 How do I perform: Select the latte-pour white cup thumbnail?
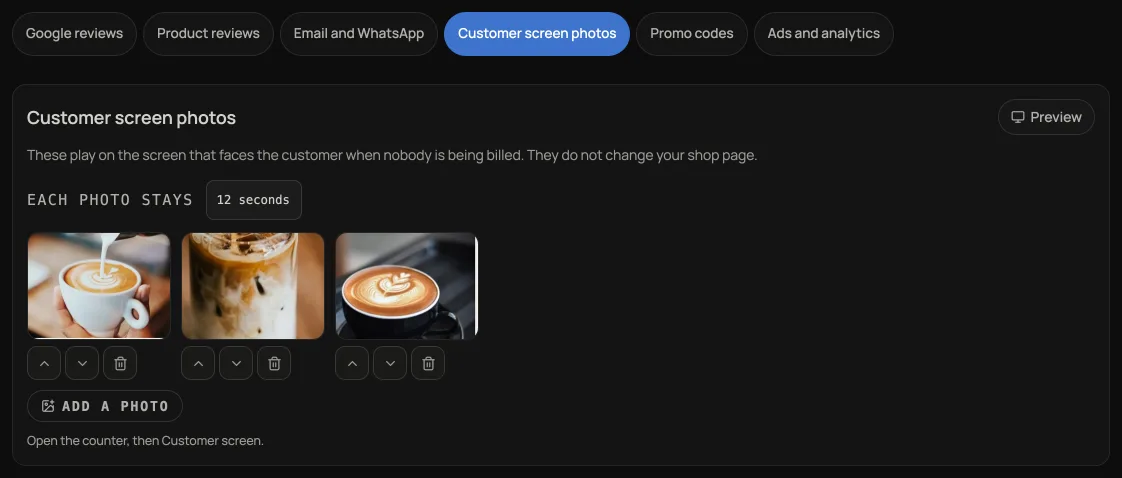(99, 286)
